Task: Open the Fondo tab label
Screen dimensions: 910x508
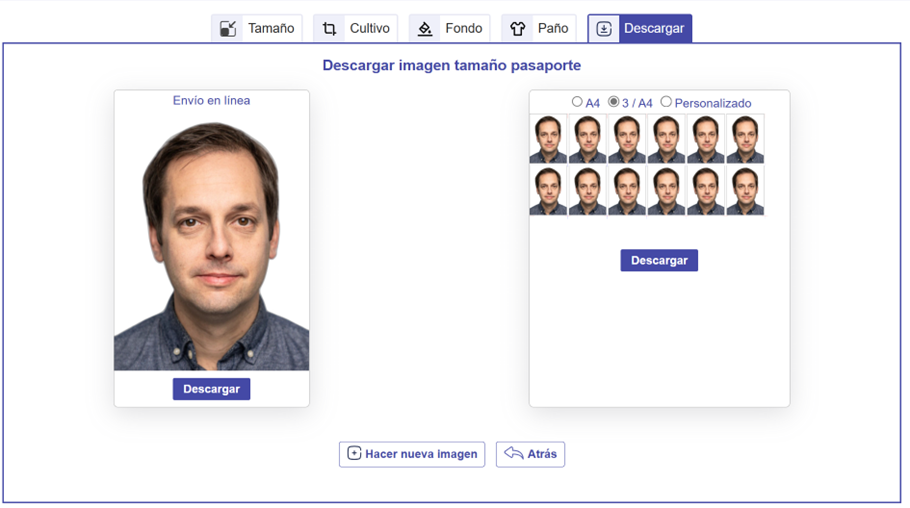Action: tap(464, 28)
